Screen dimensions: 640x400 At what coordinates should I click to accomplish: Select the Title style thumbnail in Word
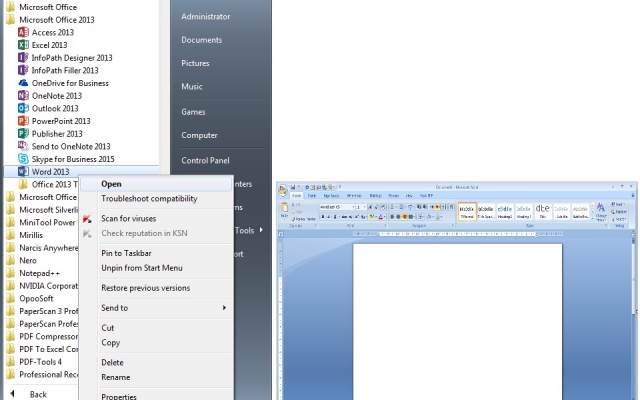point(542,212)
